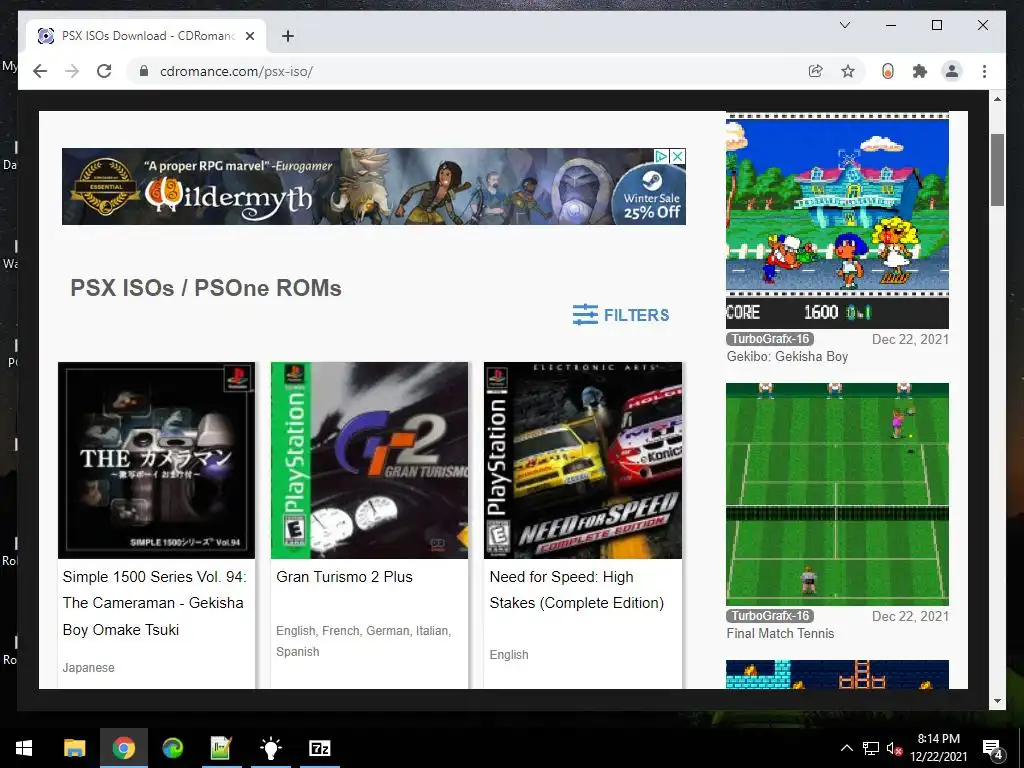Open the Chrome profile avatar
Image resolution: width=1024 pixels, height=768 pixels.
(x=952, y=71)
